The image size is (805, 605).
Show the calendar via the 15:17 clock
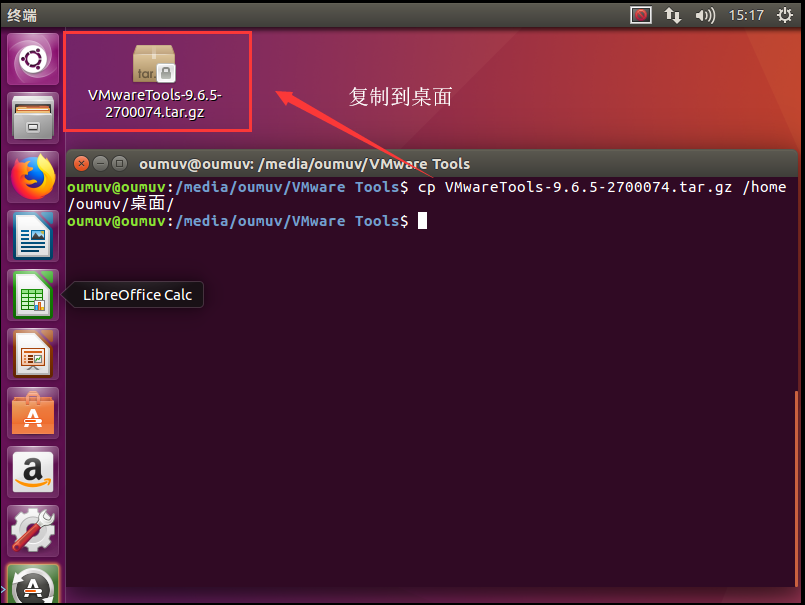(x=746, y=15)
